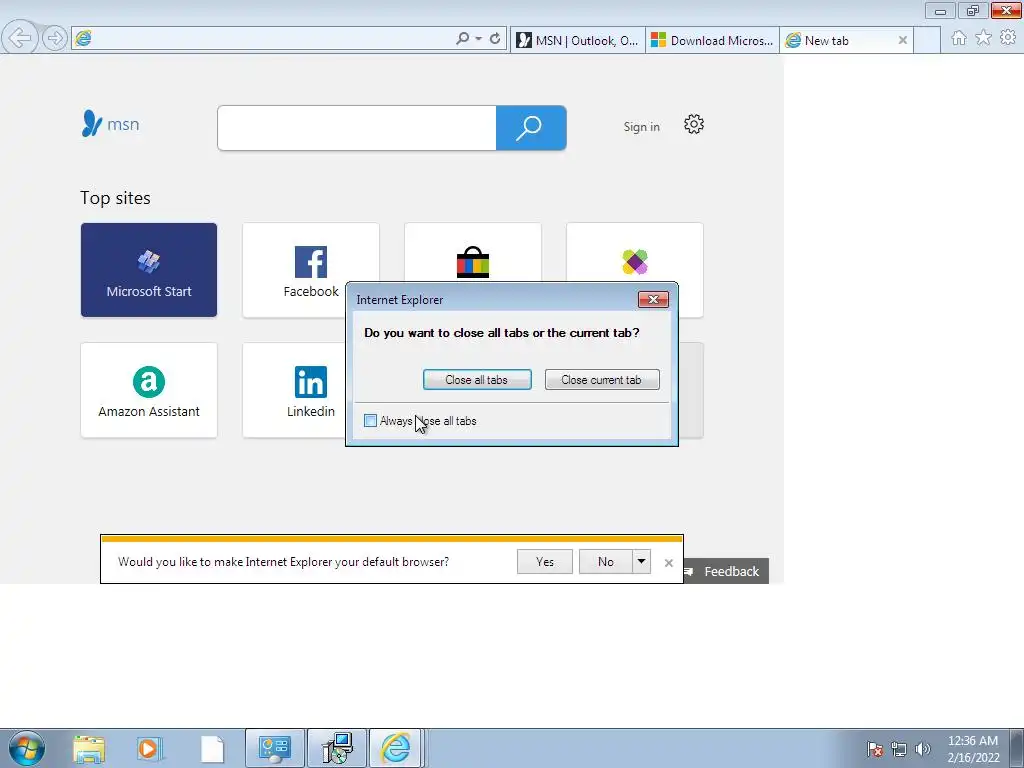Click the Home icon in IE toolbar
The width and height of the screenshot is (1024, 768).
(959, 38)
